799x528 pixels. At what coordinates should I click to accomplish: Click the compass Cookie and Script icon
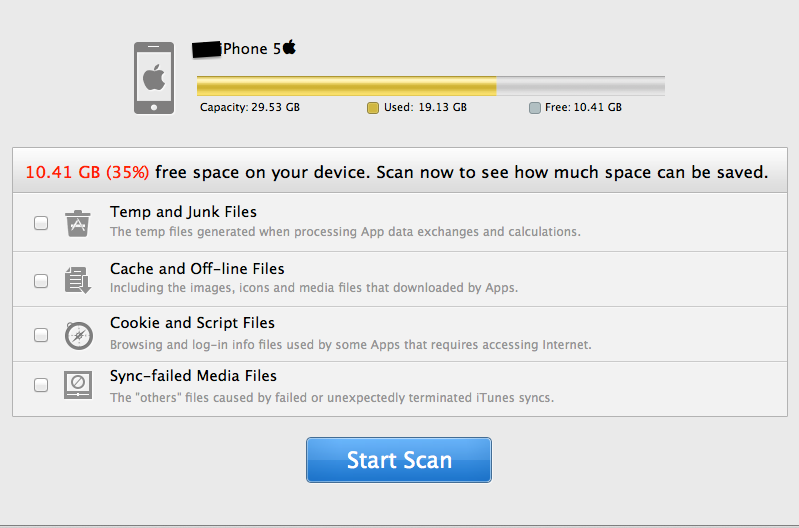click(x=78, y=335)
